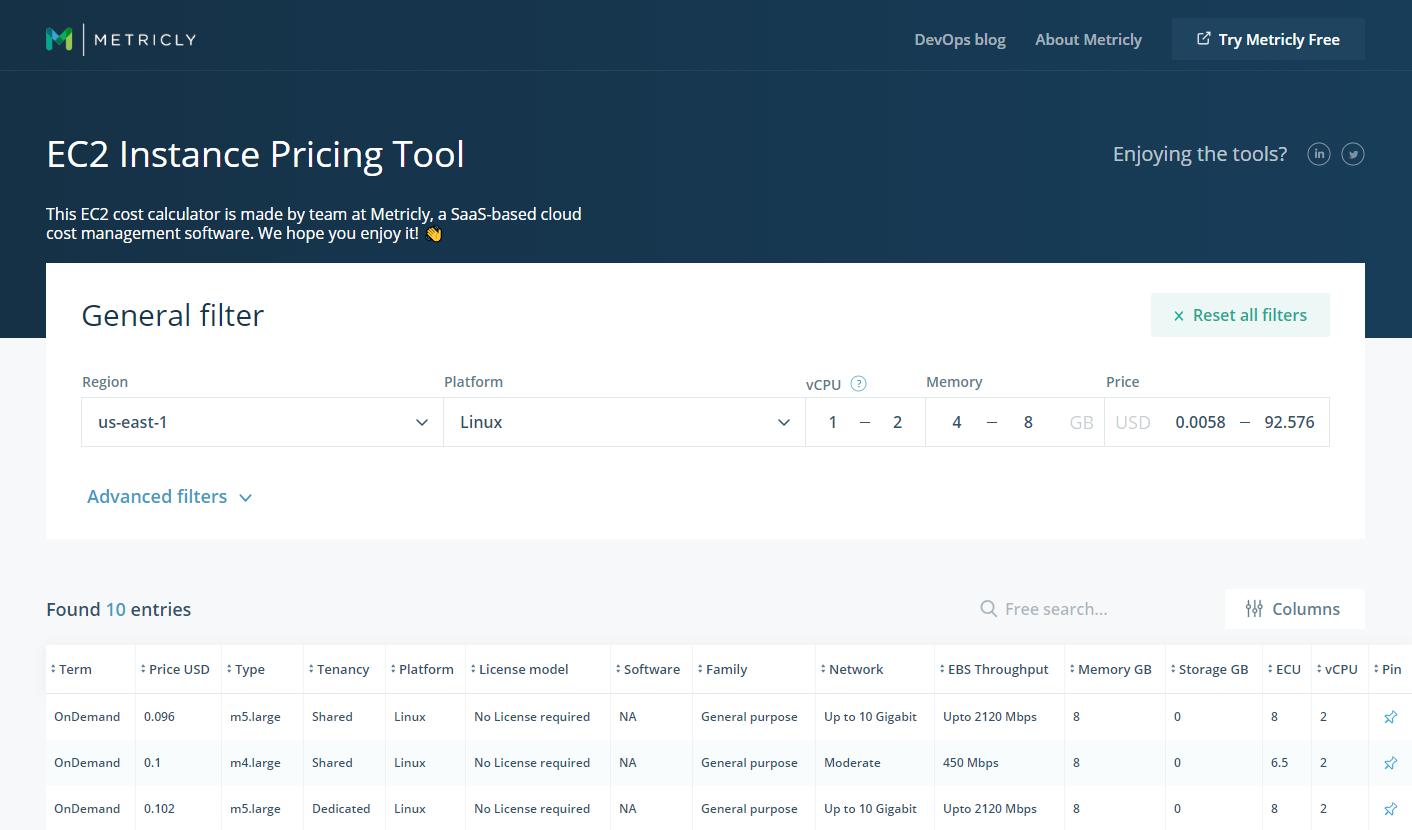Go to About Metricly page

[1088, 40]
